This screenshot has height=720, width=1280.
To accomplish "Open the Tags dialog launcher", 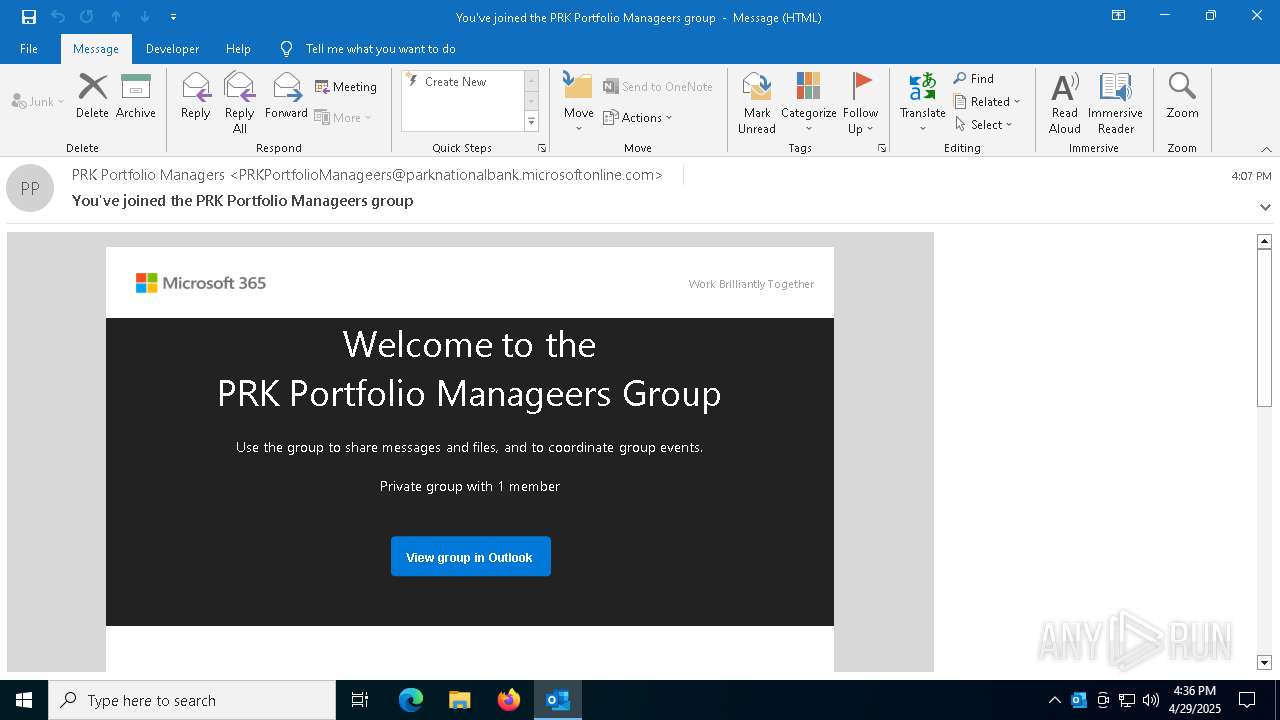I will [x=882, y=148].
